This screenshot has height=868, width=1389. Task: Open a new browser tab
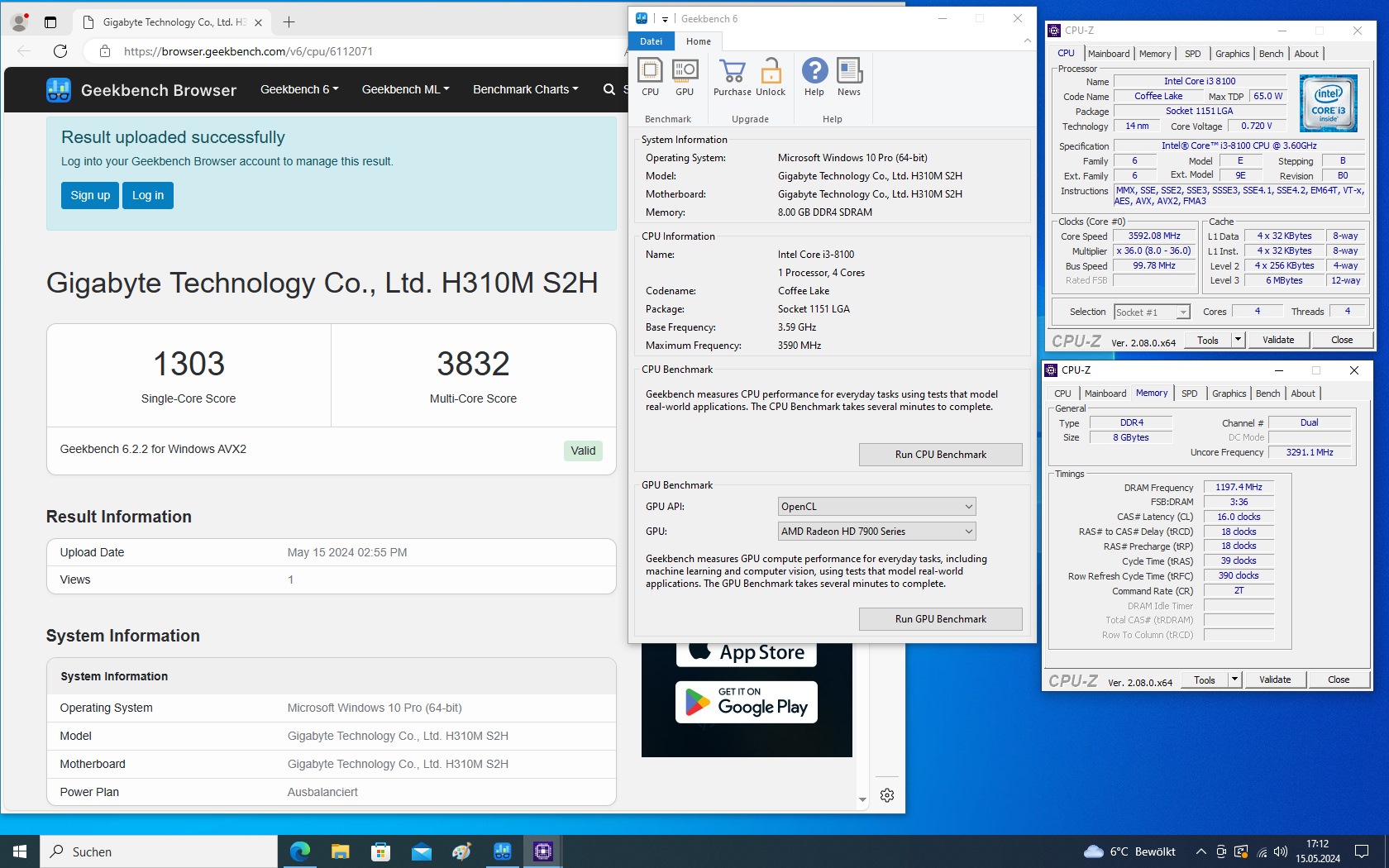click(289, 22)
